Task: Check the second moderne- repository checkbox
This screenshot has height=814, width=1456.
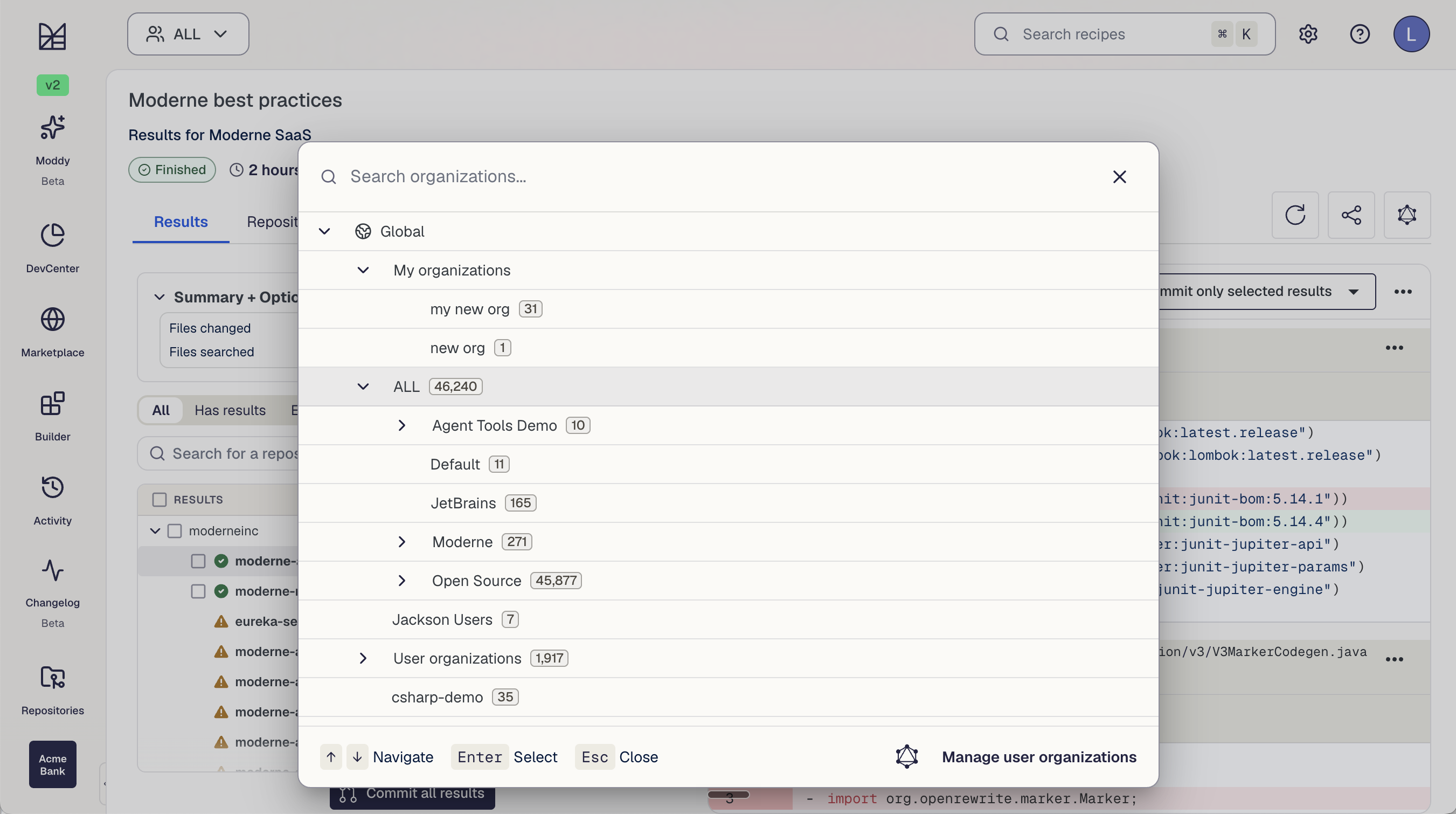Action: (x=198, y=591)
